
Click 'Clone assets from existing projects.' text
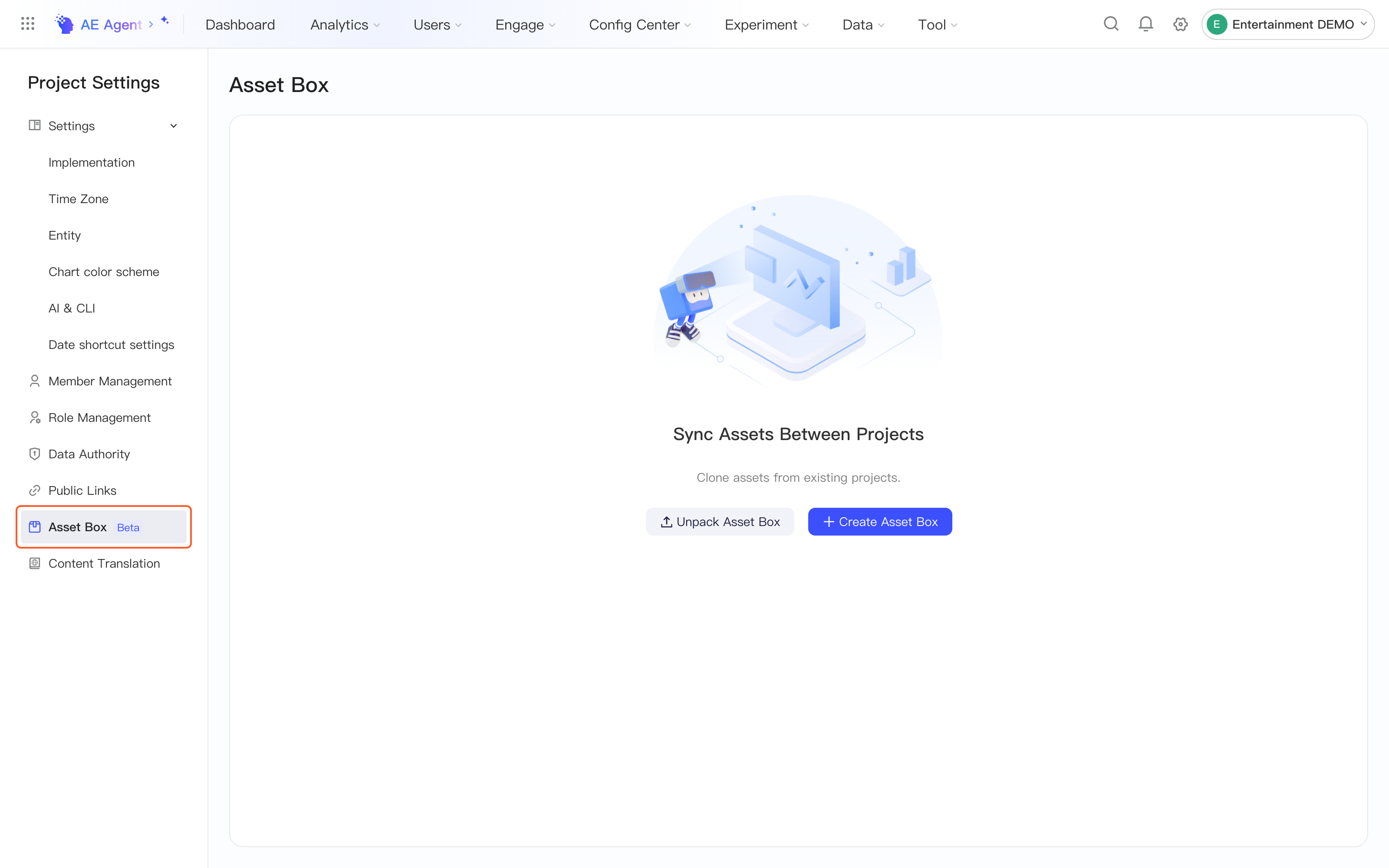[x=798, y=478]
